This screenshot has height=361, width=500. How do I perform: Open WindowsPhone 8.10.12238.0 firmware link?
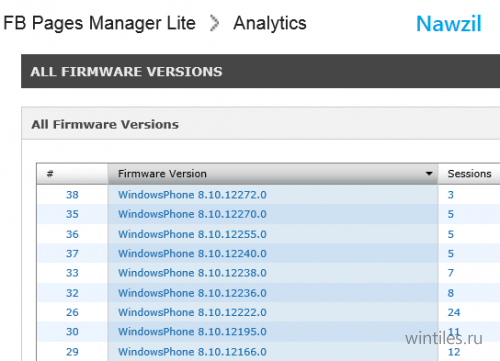(192, 273)
